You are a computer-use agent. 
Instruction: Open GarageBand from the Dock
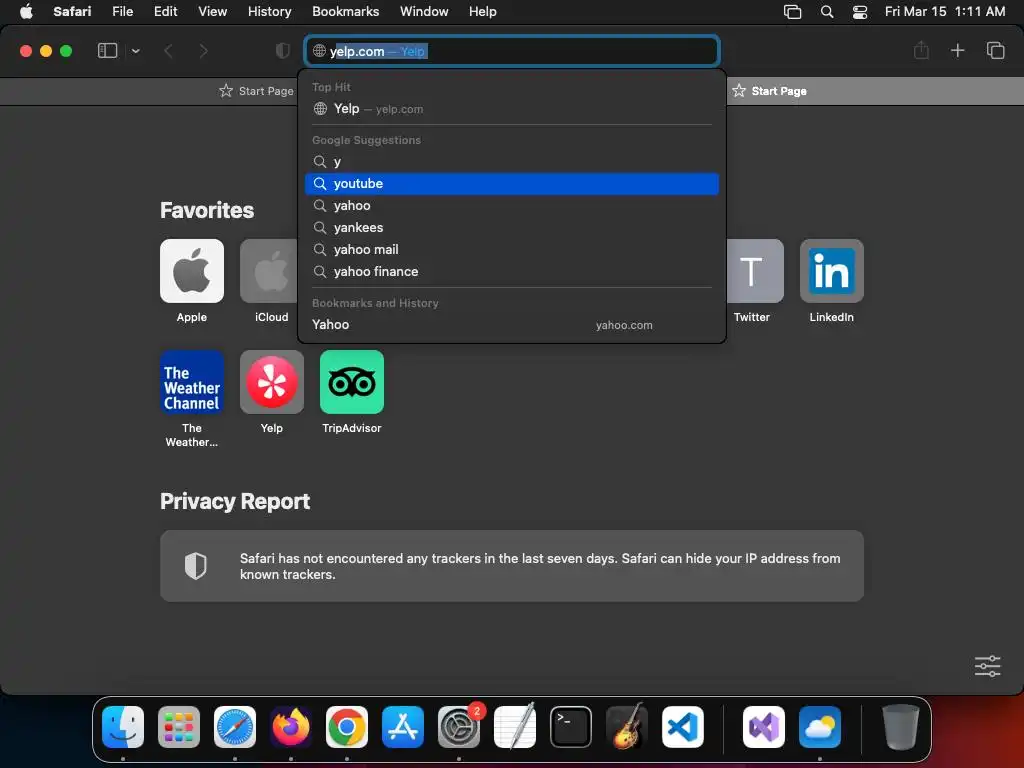[627, 727]
